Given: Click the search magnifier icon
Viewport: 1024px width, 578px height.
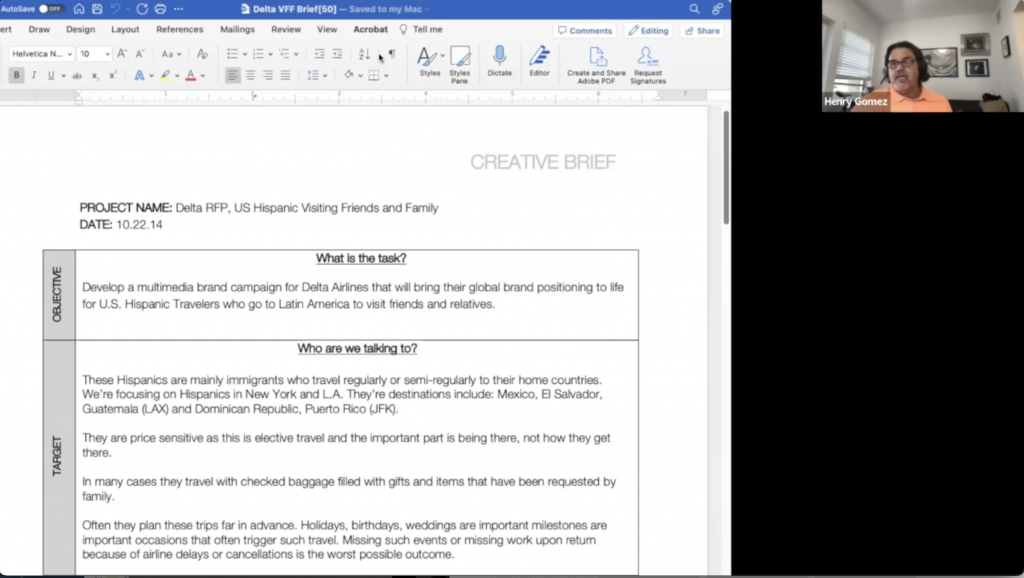Looking at the screenshot, I should point(695,9).
